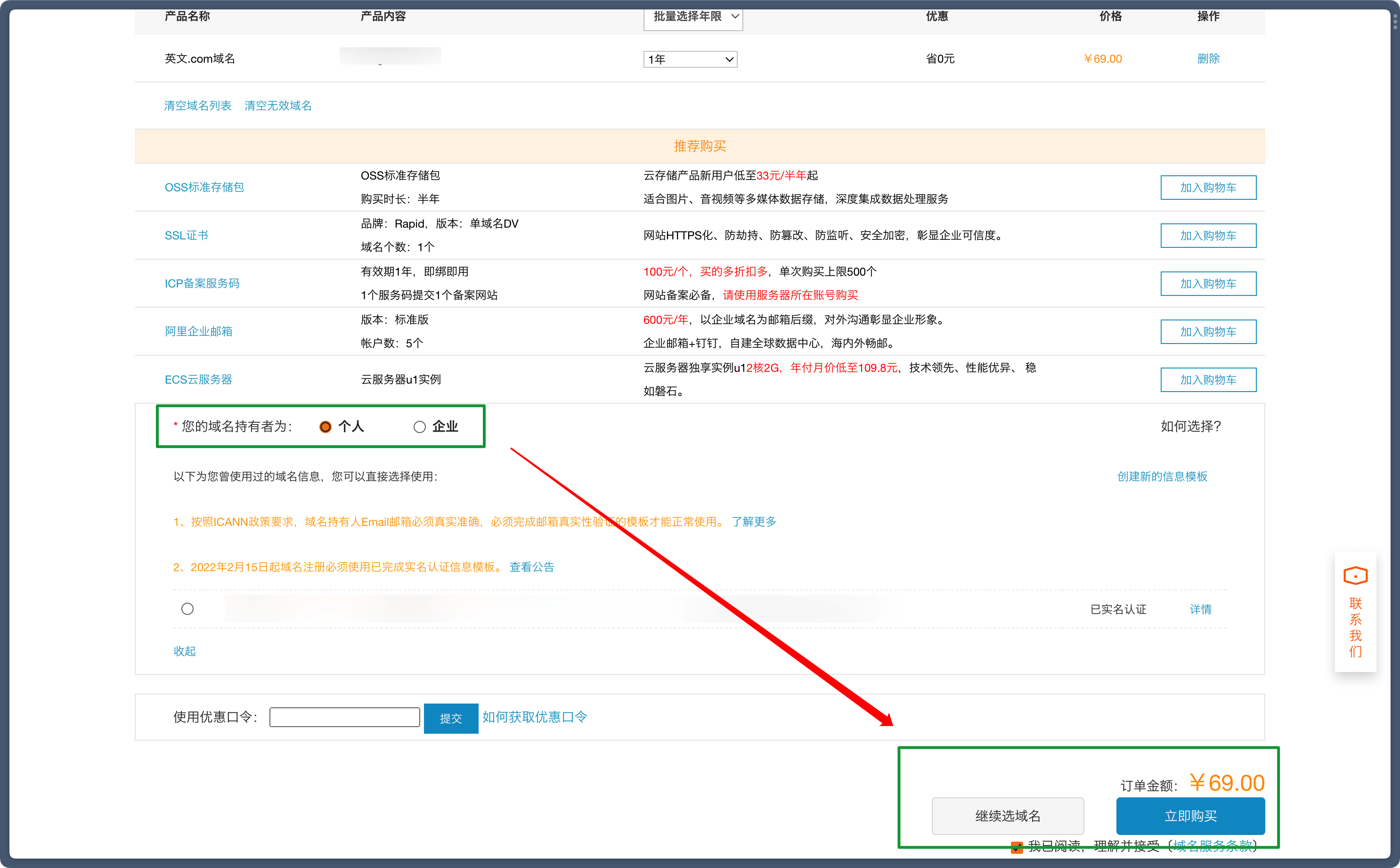Click 清空域名列表 link
The width and height of the screenshot is (1400, 868).
197,106
